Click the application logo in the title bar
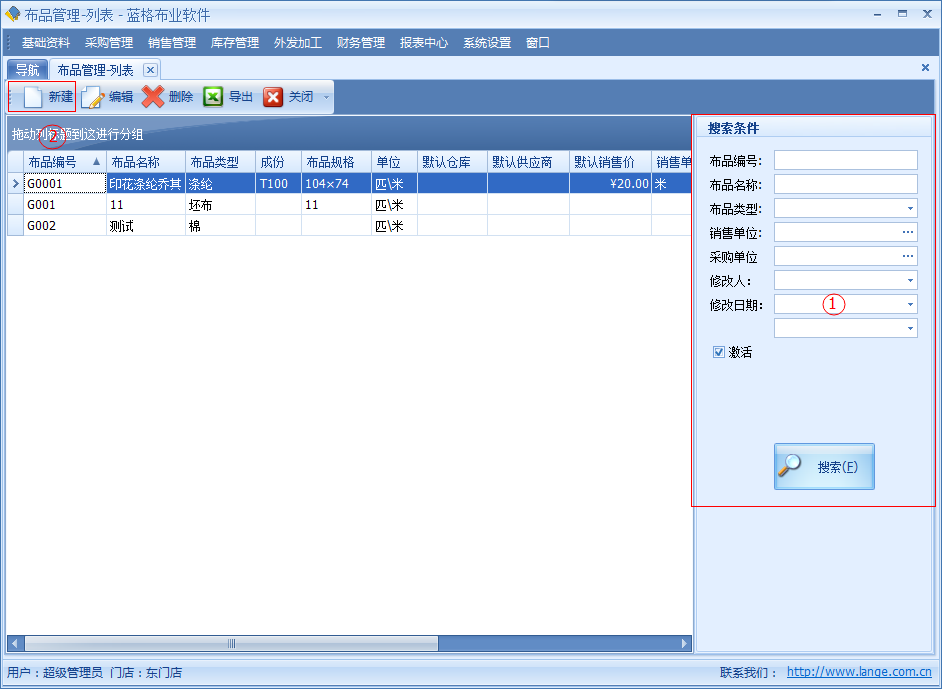This screenshot has width=942, height=689. [12, 13]
